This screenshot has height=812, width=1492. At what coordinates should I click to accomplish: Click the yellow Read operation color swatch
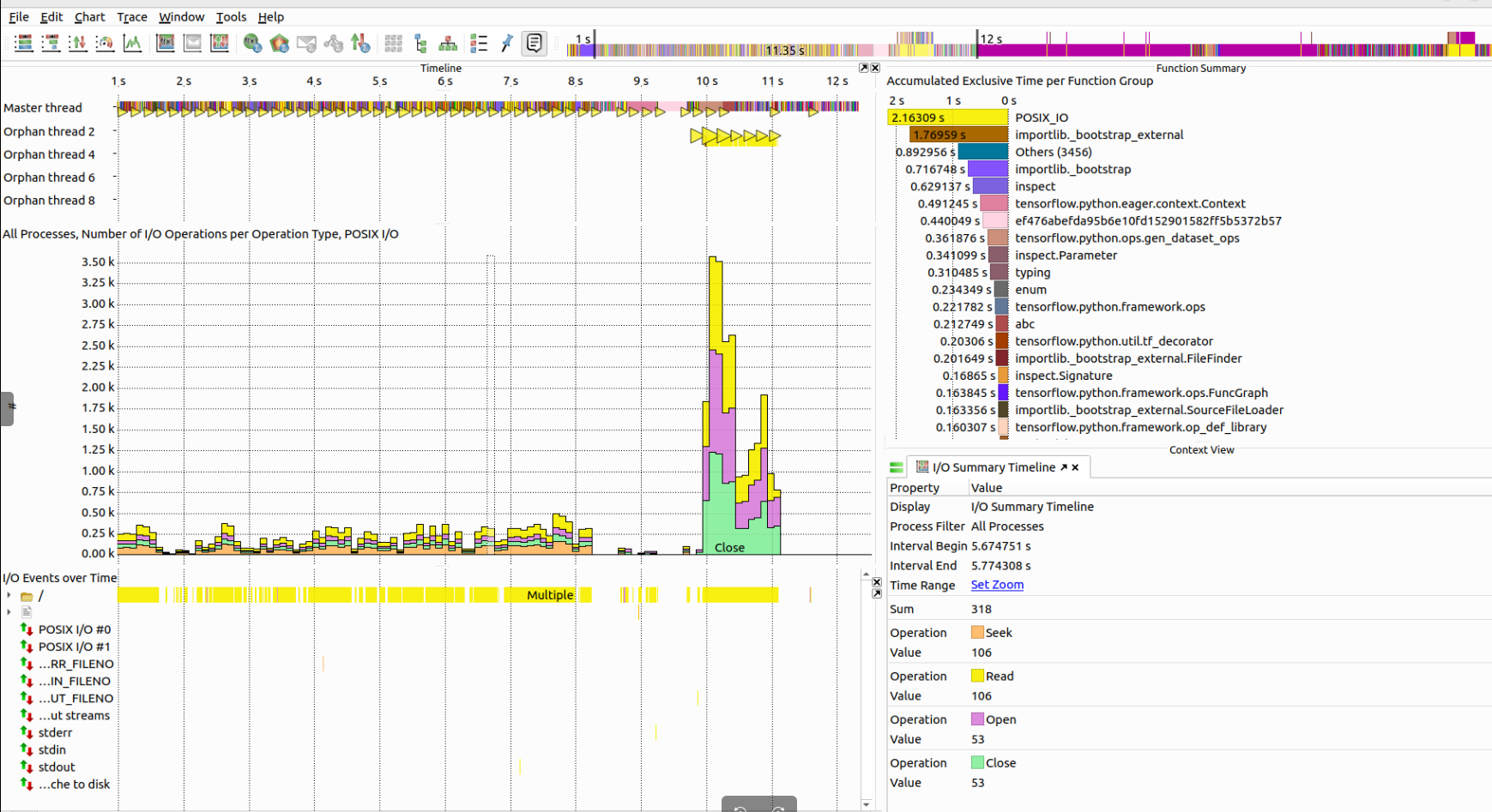[x=977, y=676]
